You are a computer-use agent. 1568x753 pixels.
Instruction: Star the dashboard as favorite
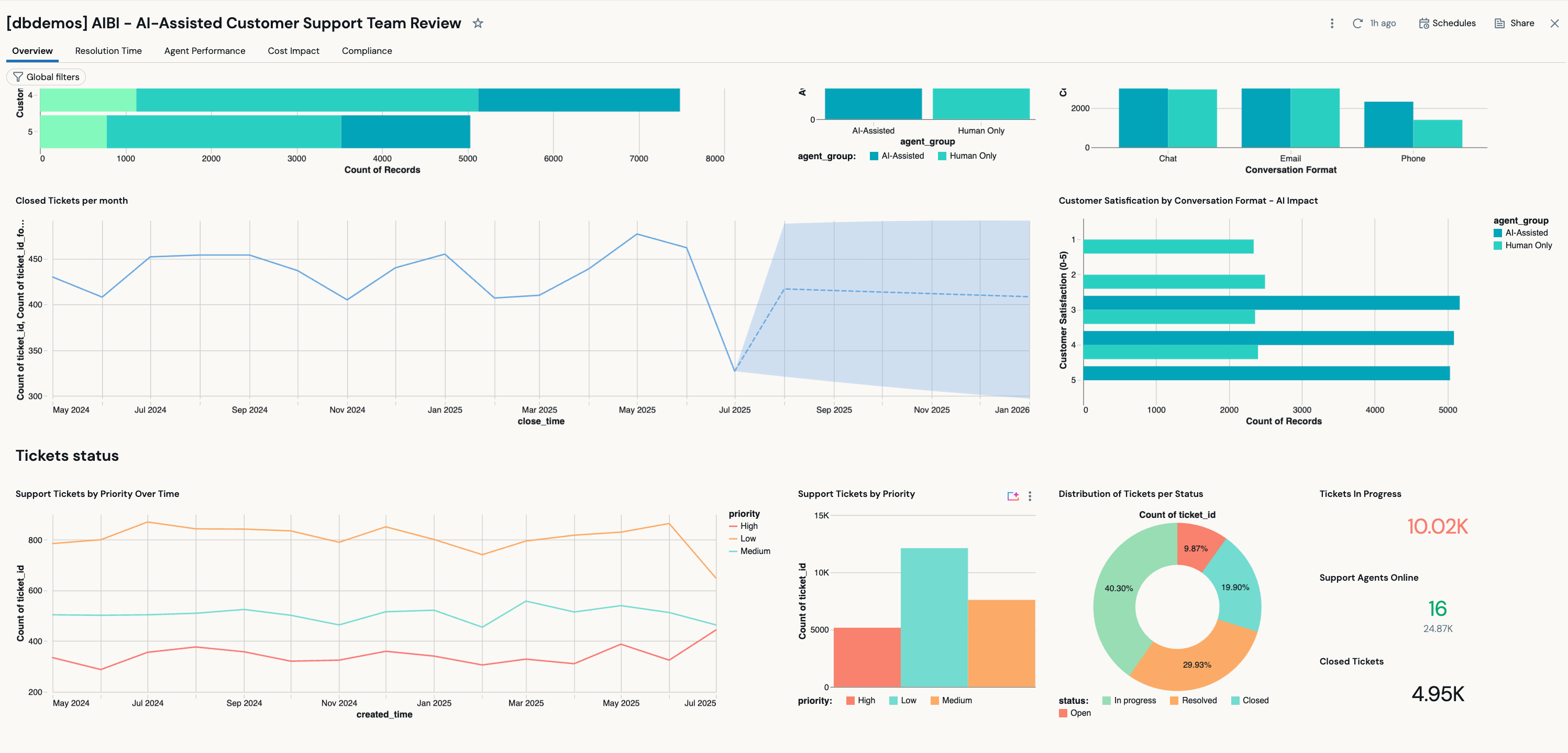[x=478, y=23]
